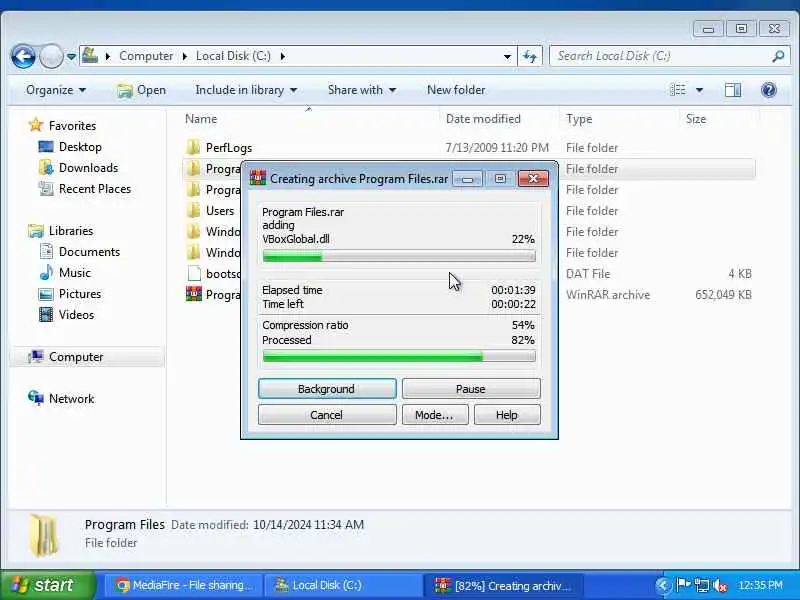Open the Documents library
This screenshot has width=800, height=600.
(89, 252)
